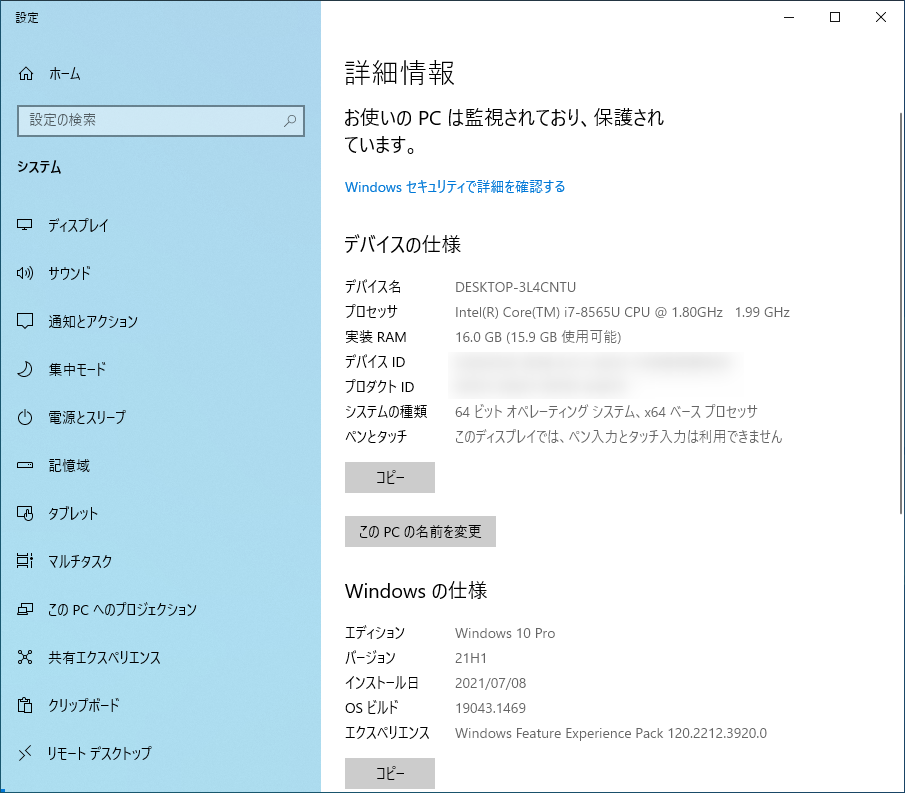Click the Power and Sleep icon

[25, 417]
